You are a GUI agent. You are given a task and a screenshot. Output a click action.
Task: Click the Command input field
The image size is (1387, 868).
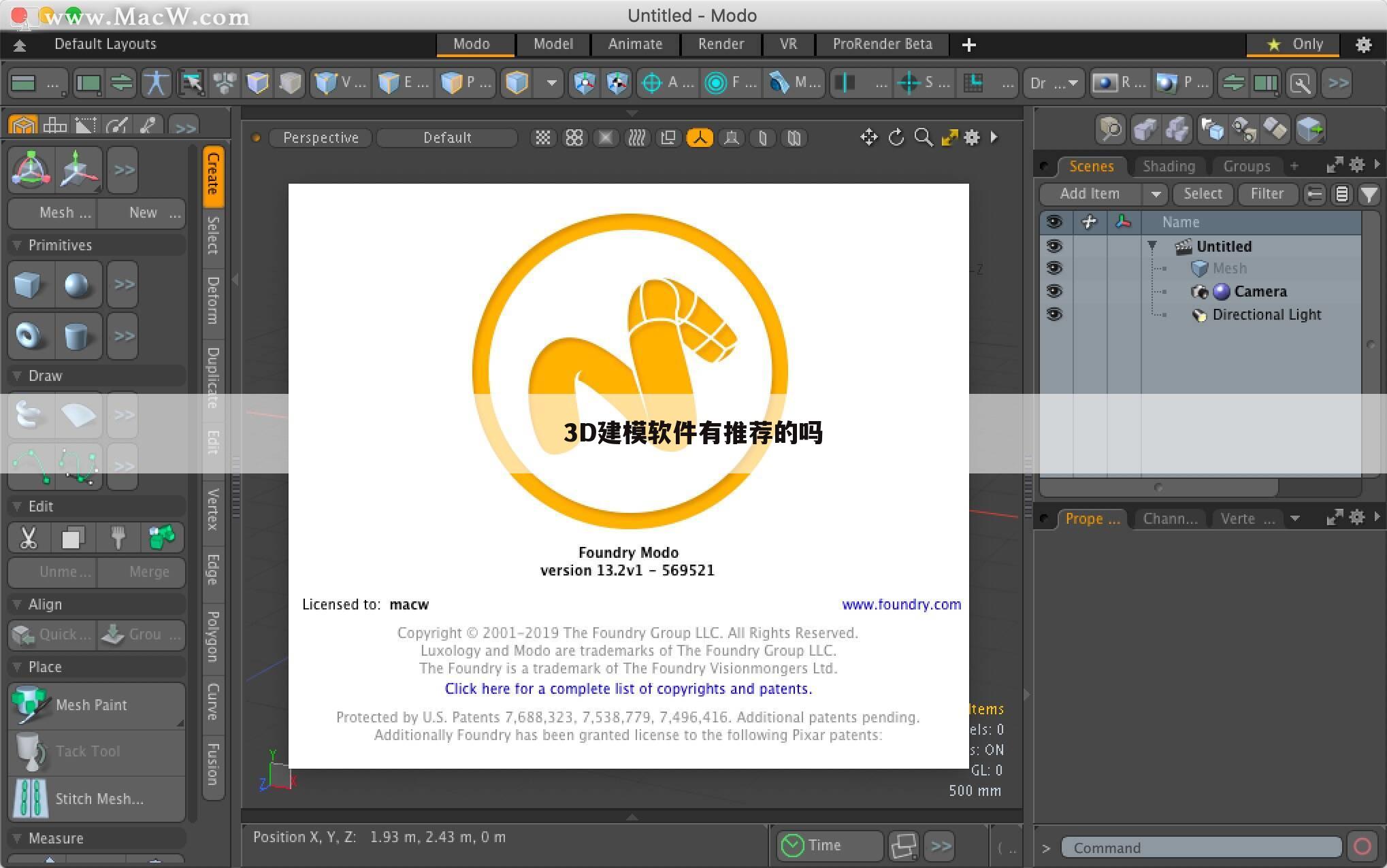pyautogui.click(x=1201, y=848)
